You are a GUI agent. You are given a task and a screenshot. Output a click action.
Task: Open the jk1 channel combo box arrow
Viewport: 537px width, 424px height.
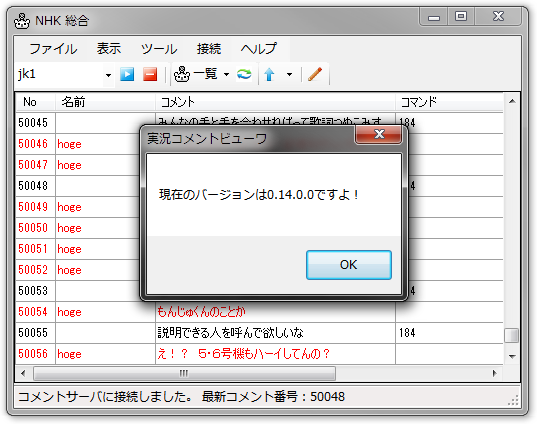coord(108,75)
